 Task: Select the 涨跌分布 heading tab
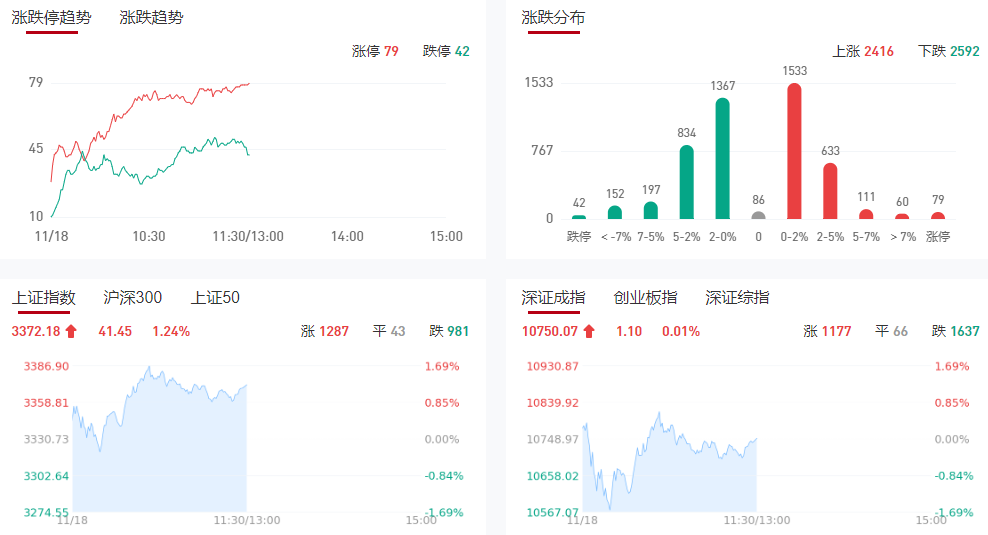[553, 17]
